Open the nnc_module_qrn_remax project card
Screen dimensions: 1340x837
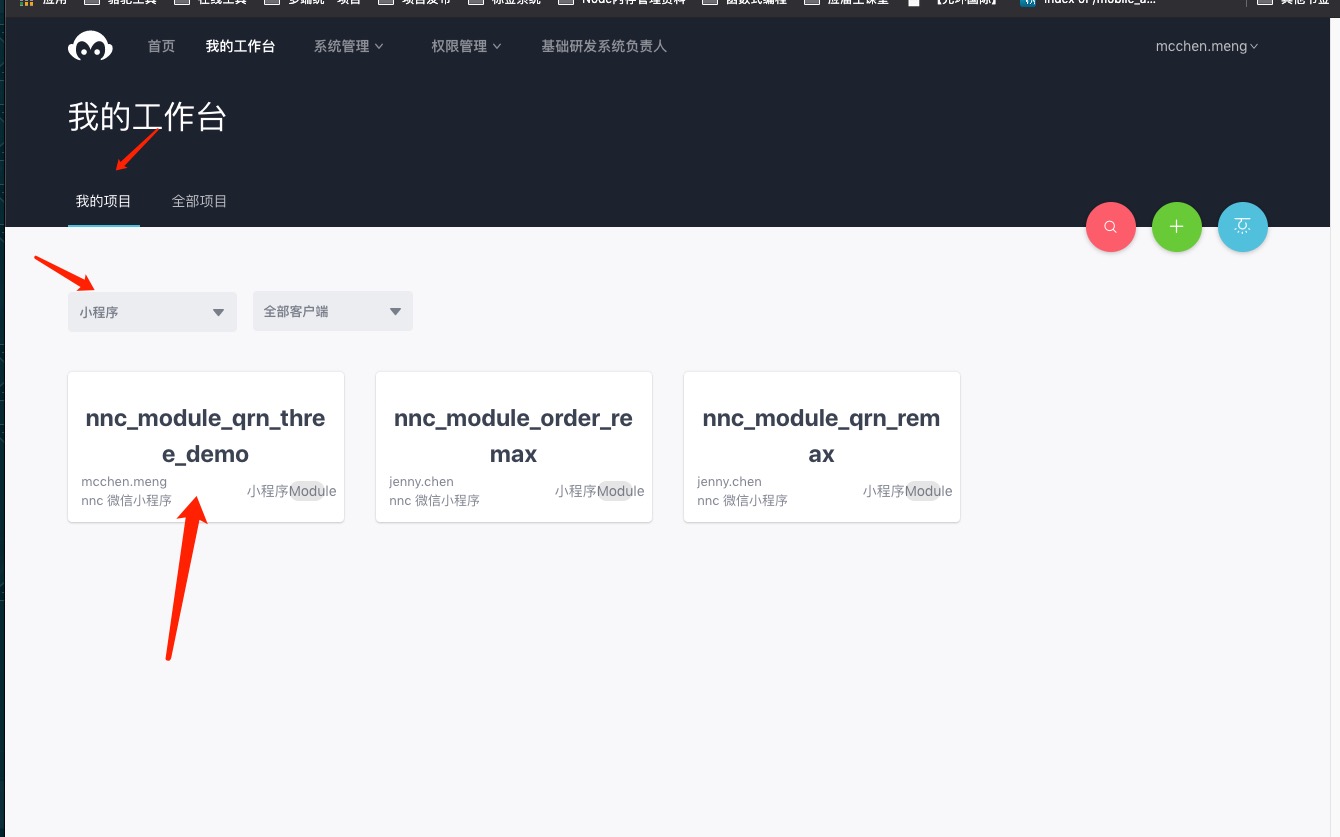click(822, 447)
